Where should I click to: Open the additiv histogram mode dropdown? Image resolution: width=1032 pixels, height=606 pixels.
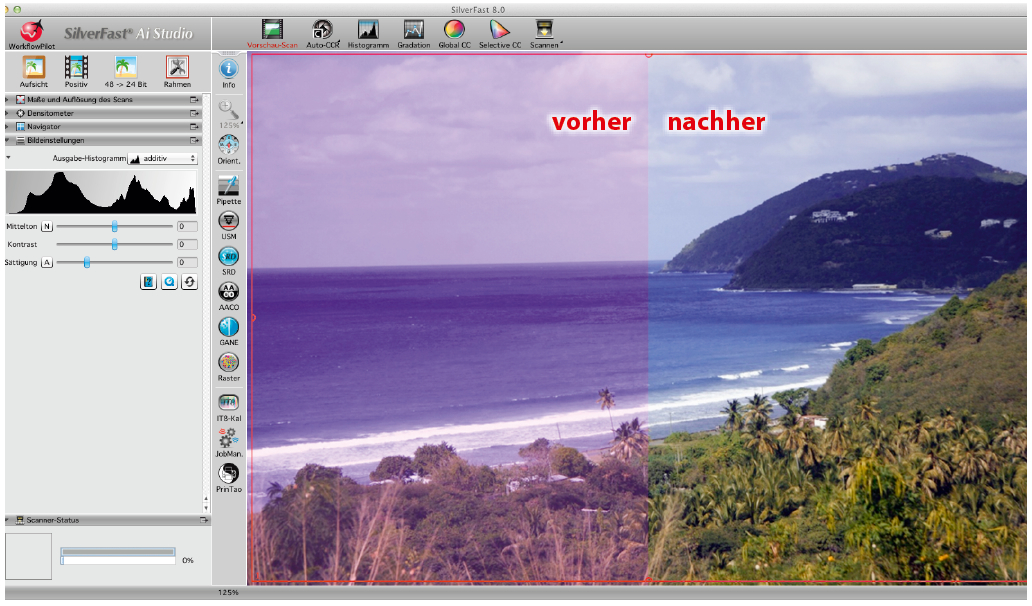pos(162,159)
